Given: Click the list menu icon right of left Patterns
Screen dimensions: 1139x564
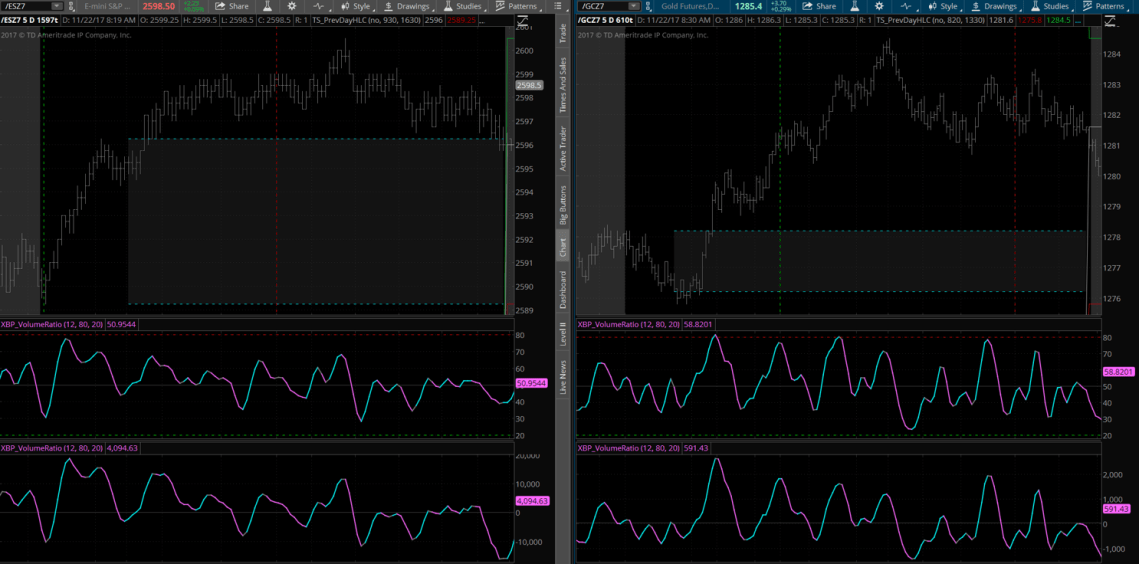Looking at the screenshot, I should 557,6.
